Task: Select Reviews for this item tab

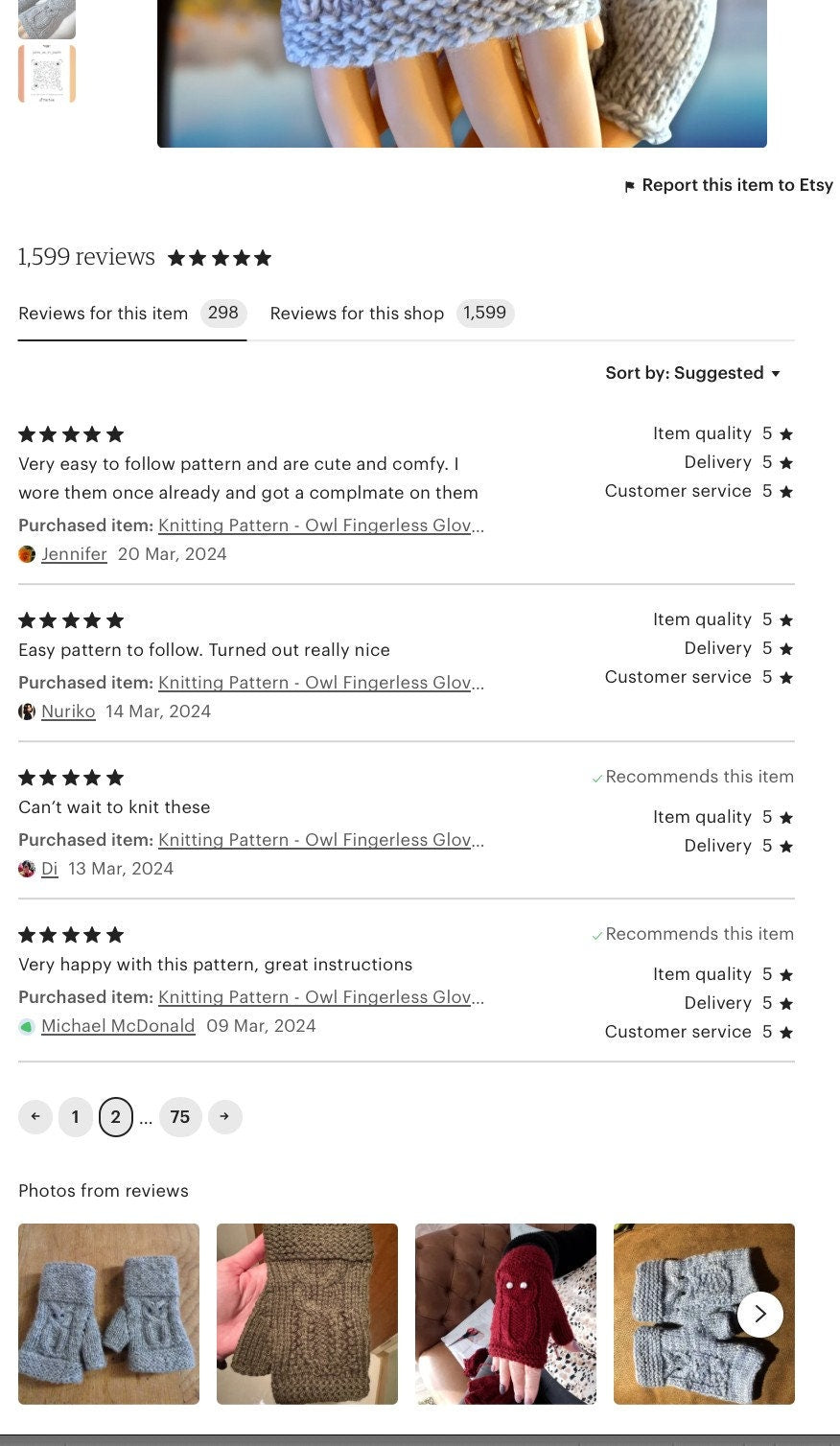Action: 130,314
